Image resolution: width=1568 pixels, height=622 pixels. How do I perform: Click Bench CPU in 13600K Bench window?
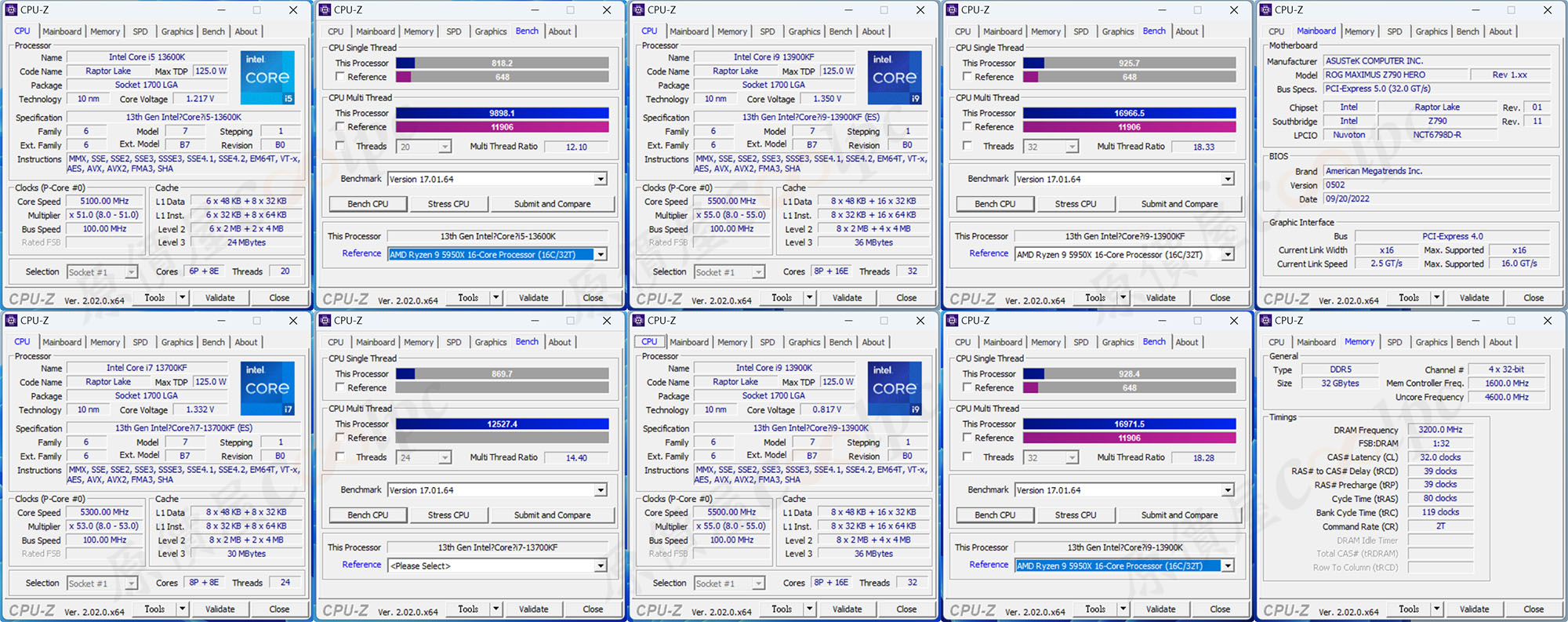(x=368, y=204)
